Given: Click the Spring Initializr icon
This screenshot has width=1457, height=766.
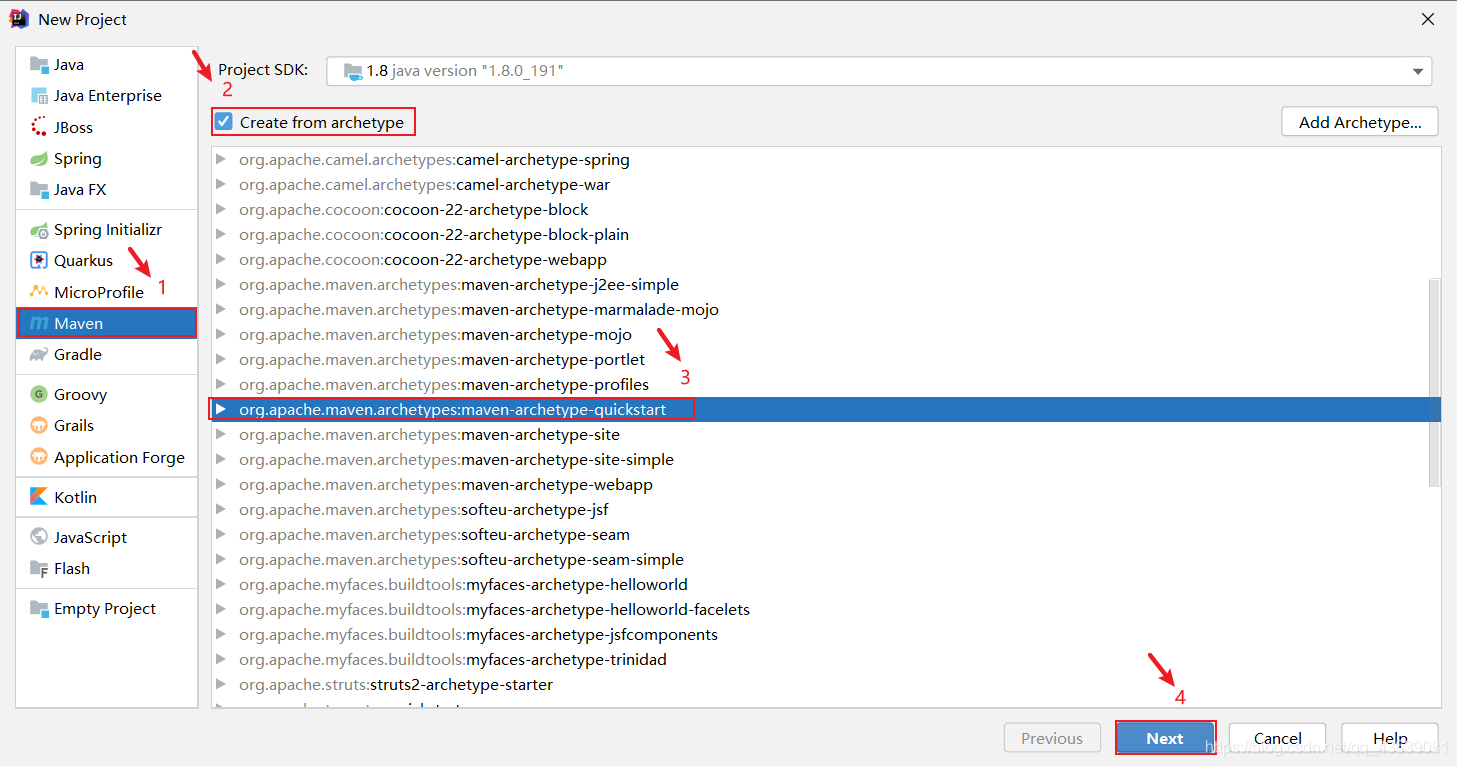Looking at the screenshot, I should tap(39, 230).
